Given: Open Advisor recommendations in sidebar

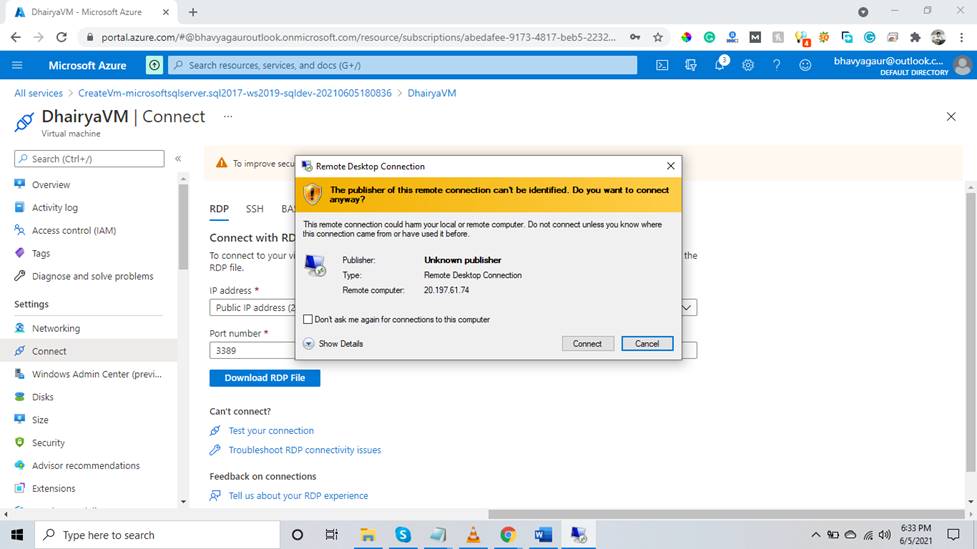Looking at the screenshot, I should tap(85, 465).
